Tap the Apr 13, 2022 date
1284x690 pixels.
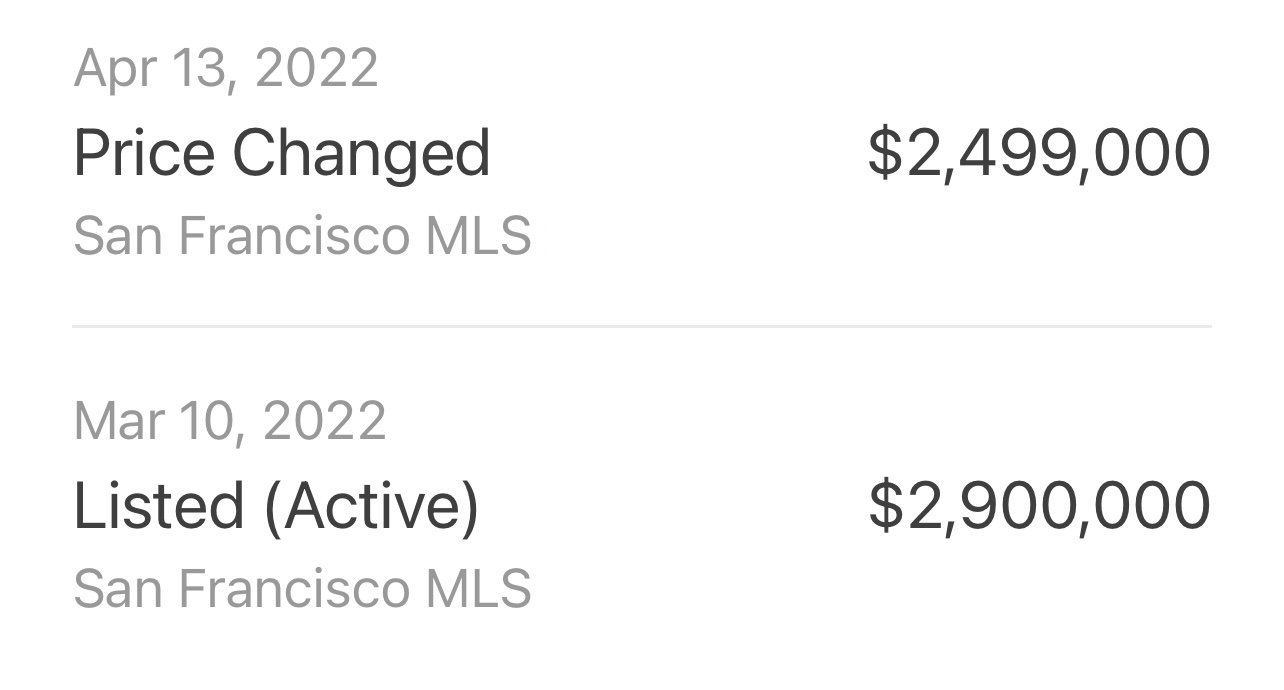click(226, 69)
